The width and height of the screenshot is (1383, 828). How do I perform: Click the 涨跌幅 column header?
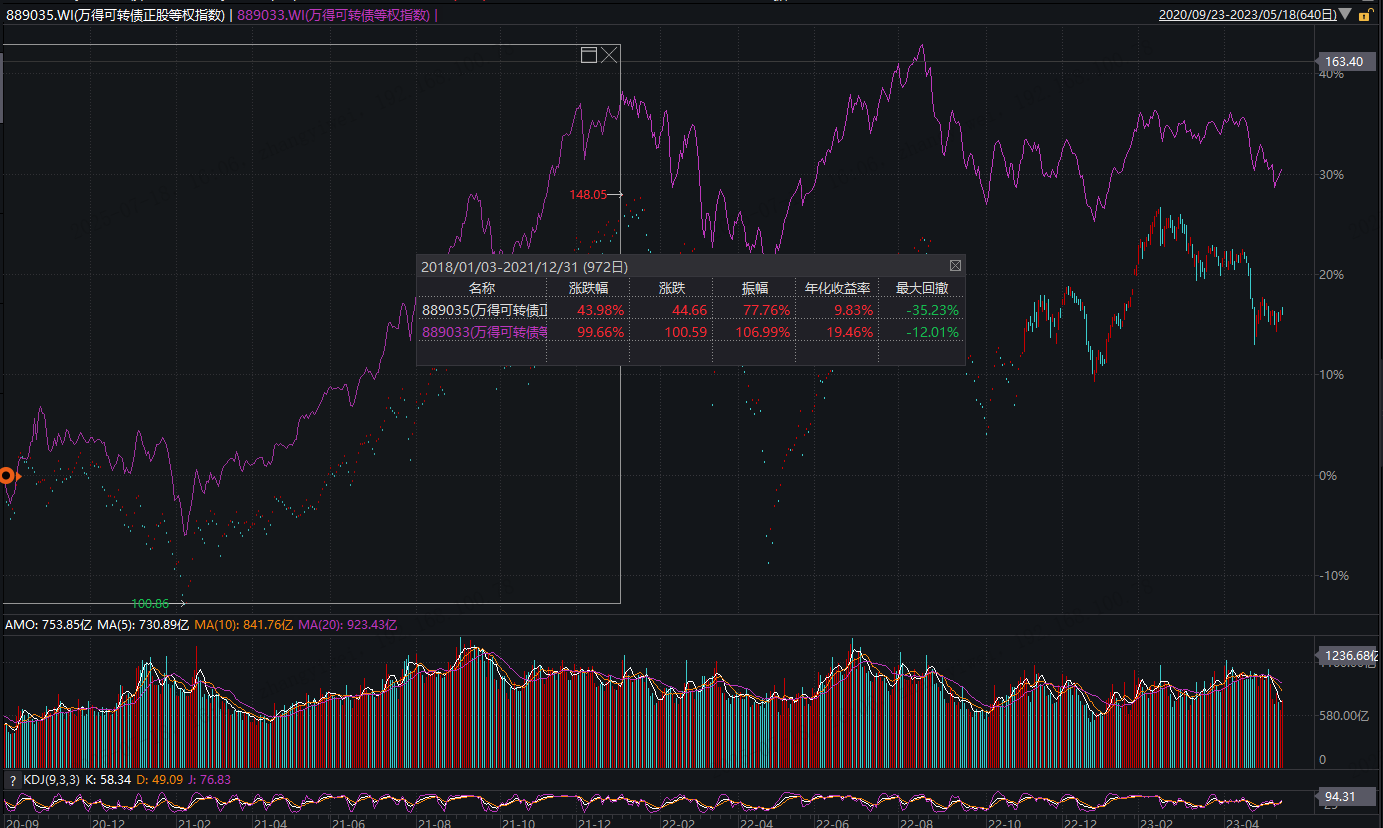coord(588,288)
